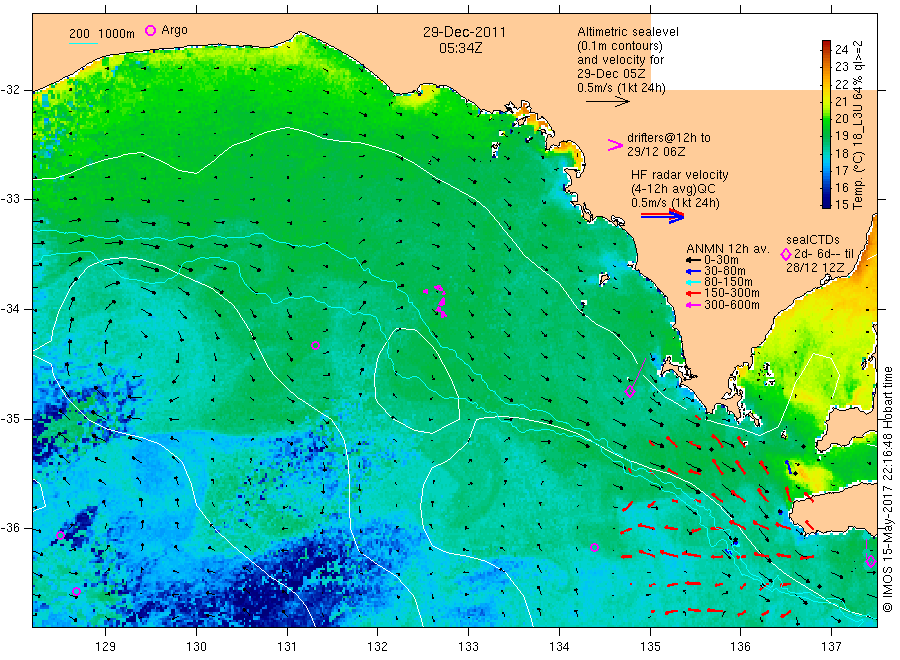Click the blue 30-80m ANMN legend arrow
The image size is (900, 660).
pyautogui.click(x=693, y=271)
